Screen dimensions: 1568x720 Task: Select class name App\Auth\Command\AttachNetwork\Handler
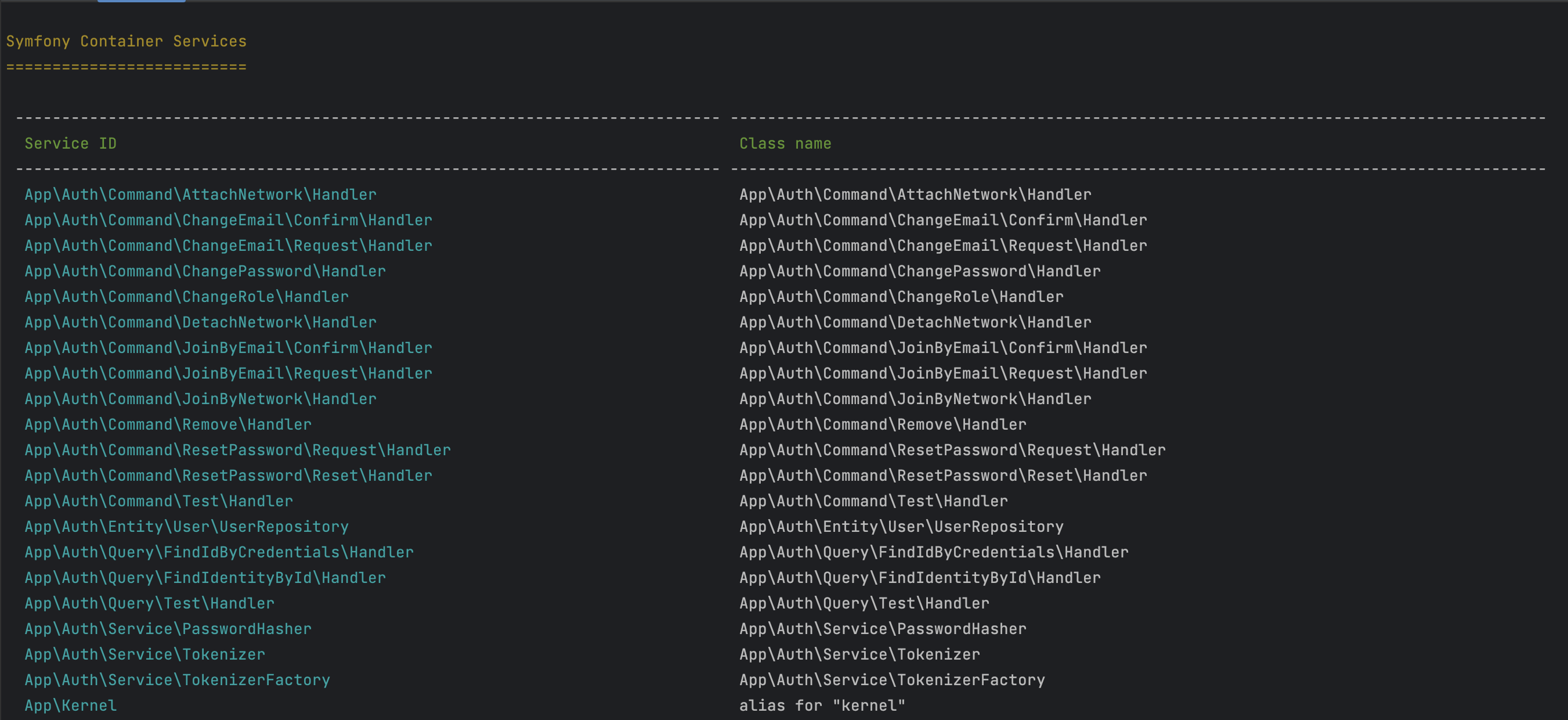pyautogui.click(x=916, y=195)
